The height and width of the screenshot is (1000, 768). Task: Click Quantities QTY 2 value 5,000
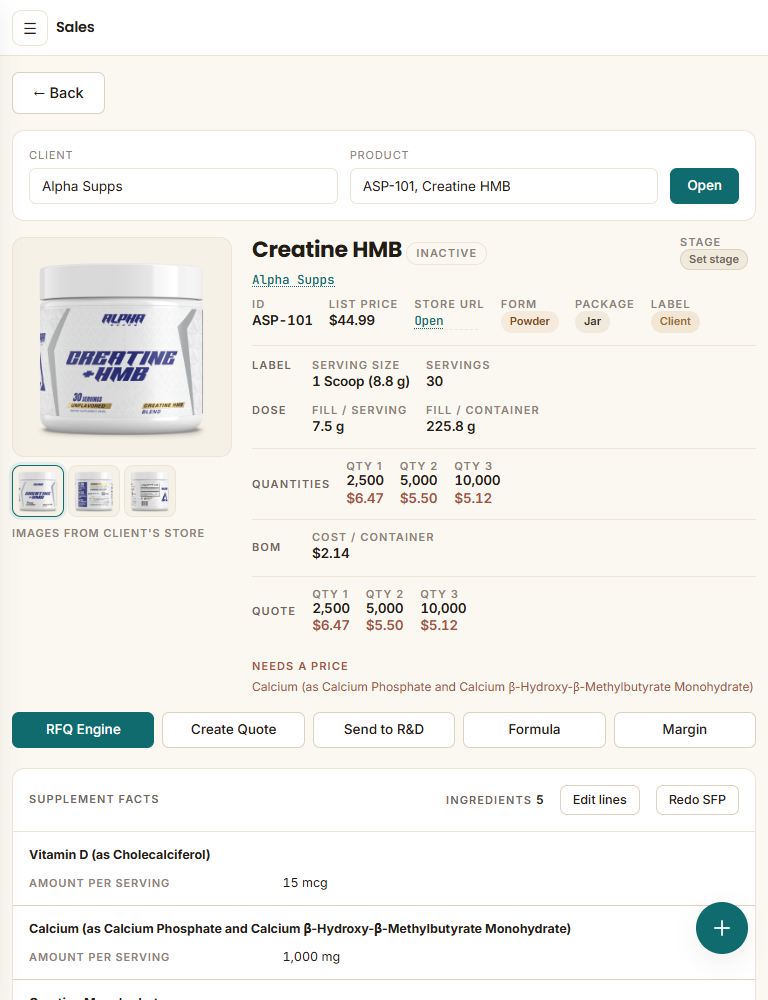click(418, 480)
